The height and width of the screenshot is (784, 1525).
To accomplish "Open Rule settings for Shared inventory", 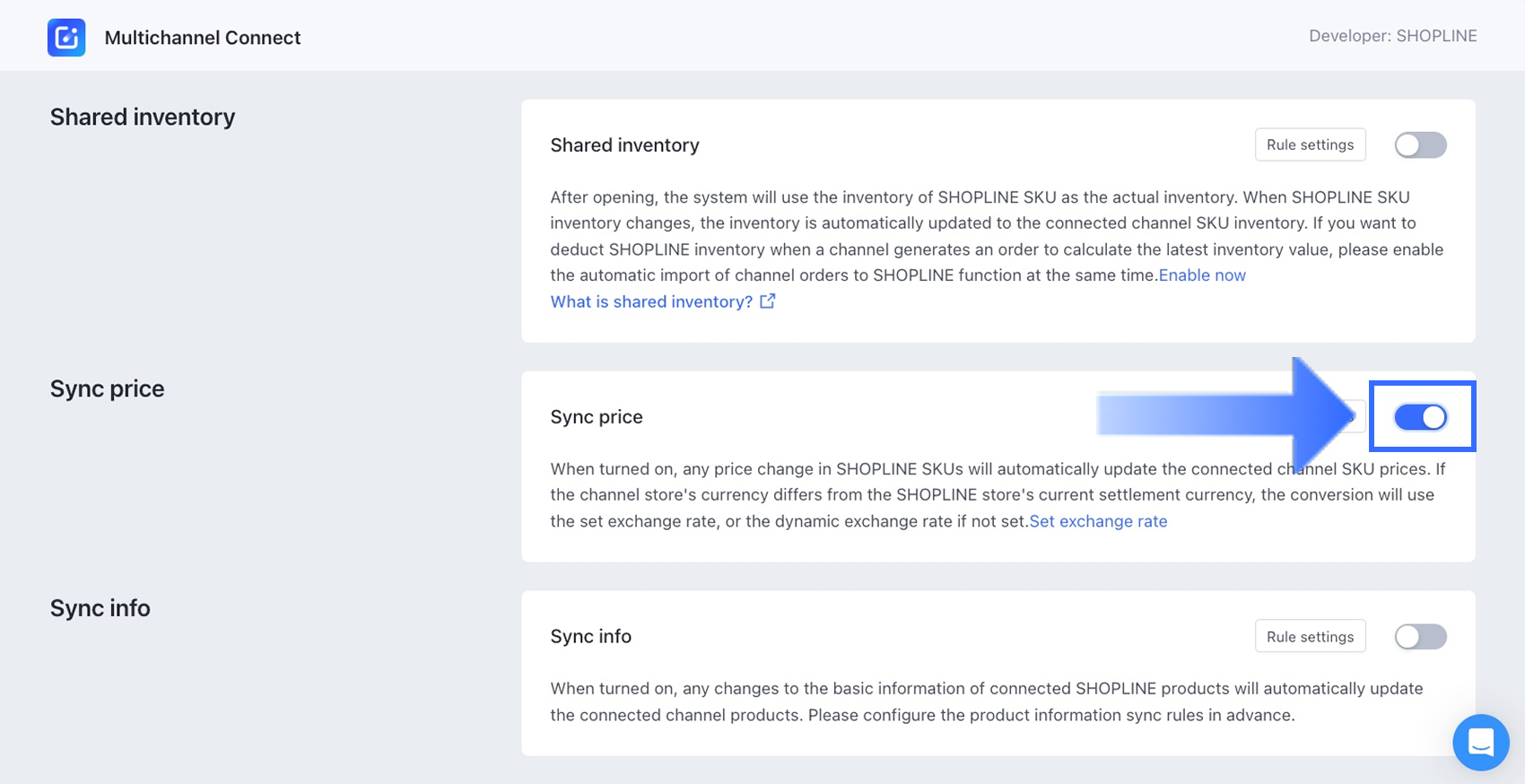I will pyautogui.click(x=1310, y=145).
